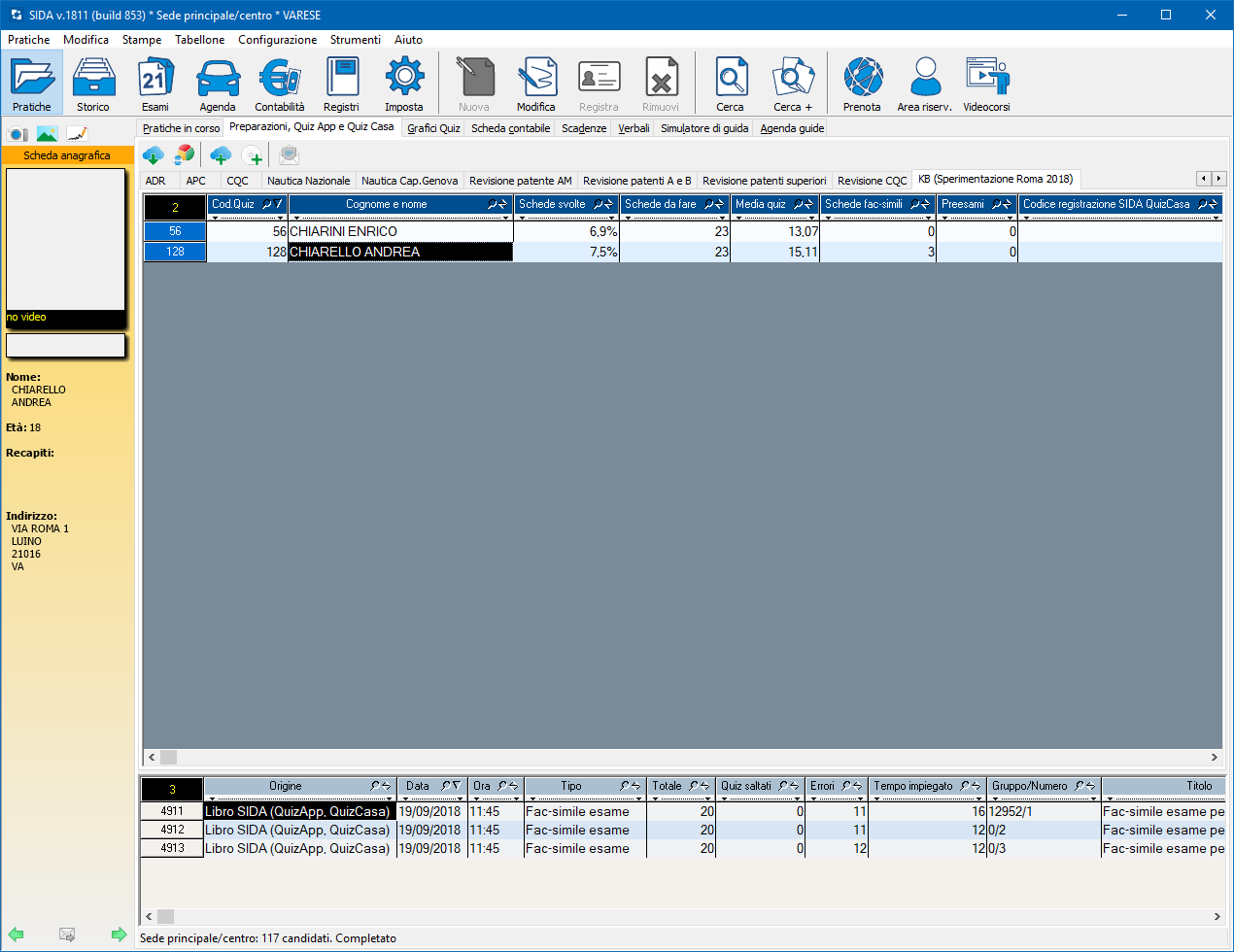Click the blue cloud add icon

click(221, 155)
